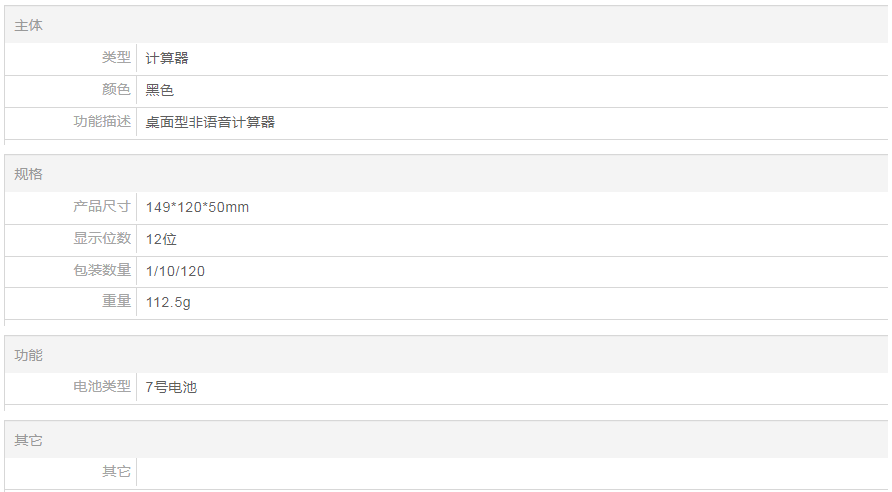This screenshot has width=892, height=492.
Task: Click the 计算器 type value
Action: (x=167, y=58)
